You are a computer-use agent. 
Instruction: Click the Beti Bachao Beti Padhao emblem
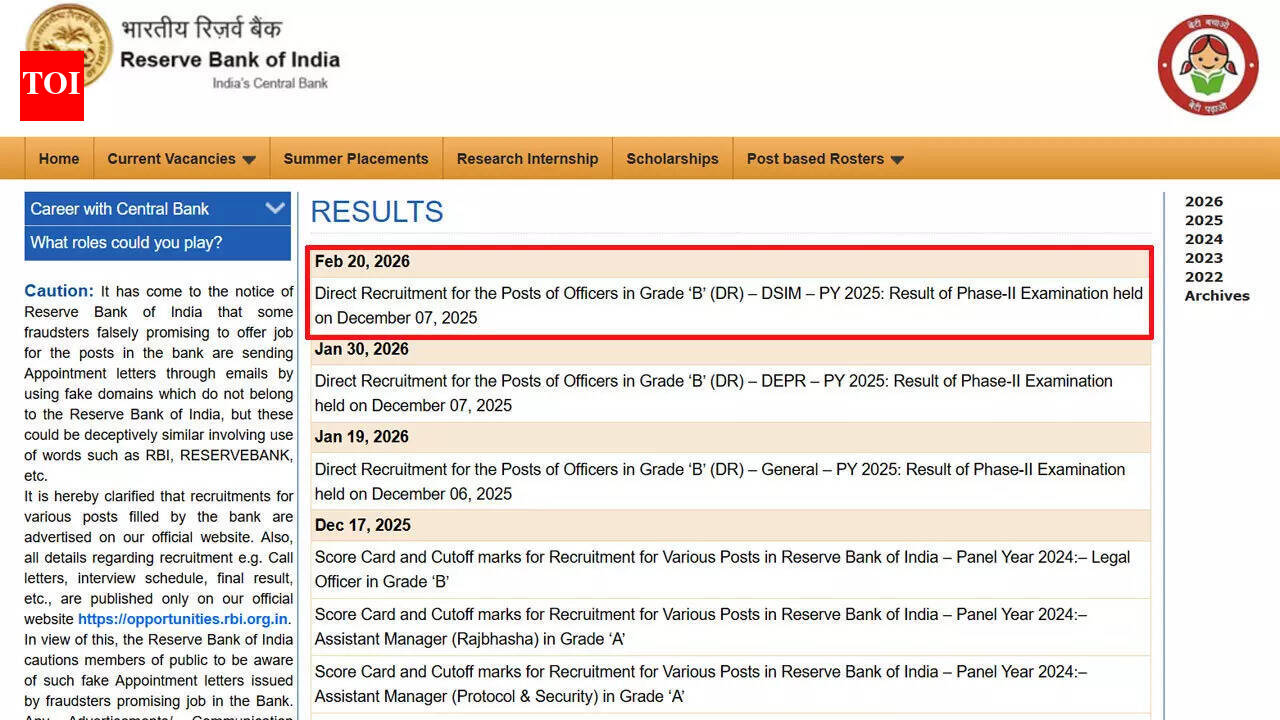tap(1207, 65)
